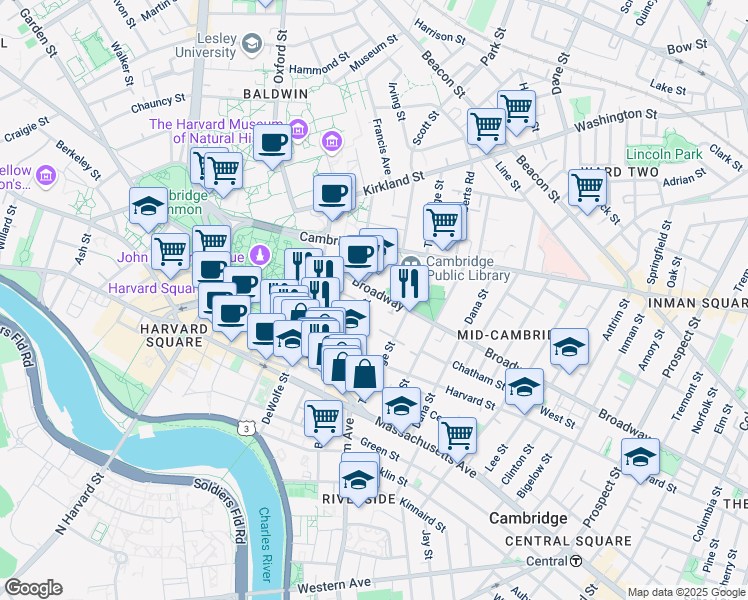This screenshot has height=600, width=748.
Task: Select shopping cart marker near Cambridge Public Library
Action: click(443, 227)
